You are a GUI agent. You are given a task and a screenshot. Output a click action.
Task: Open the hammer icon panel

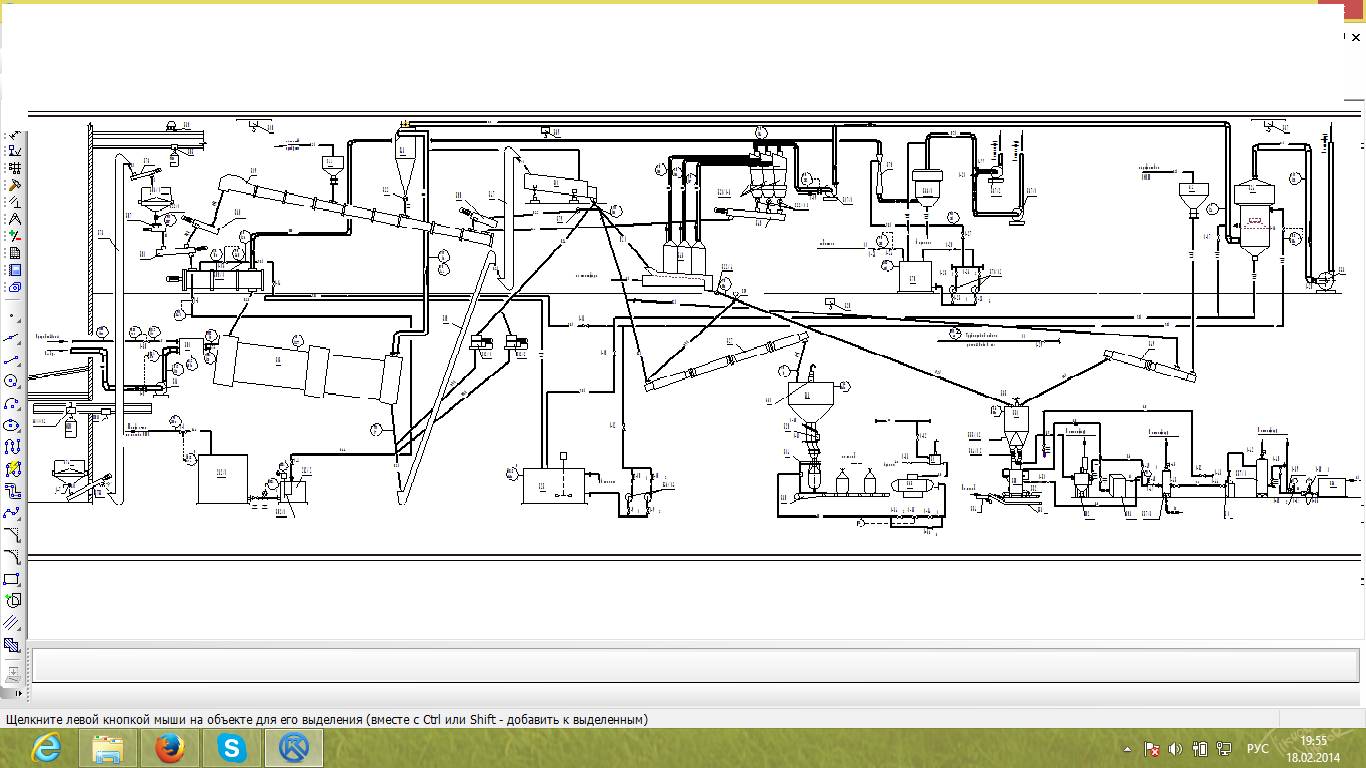point(15,184)
